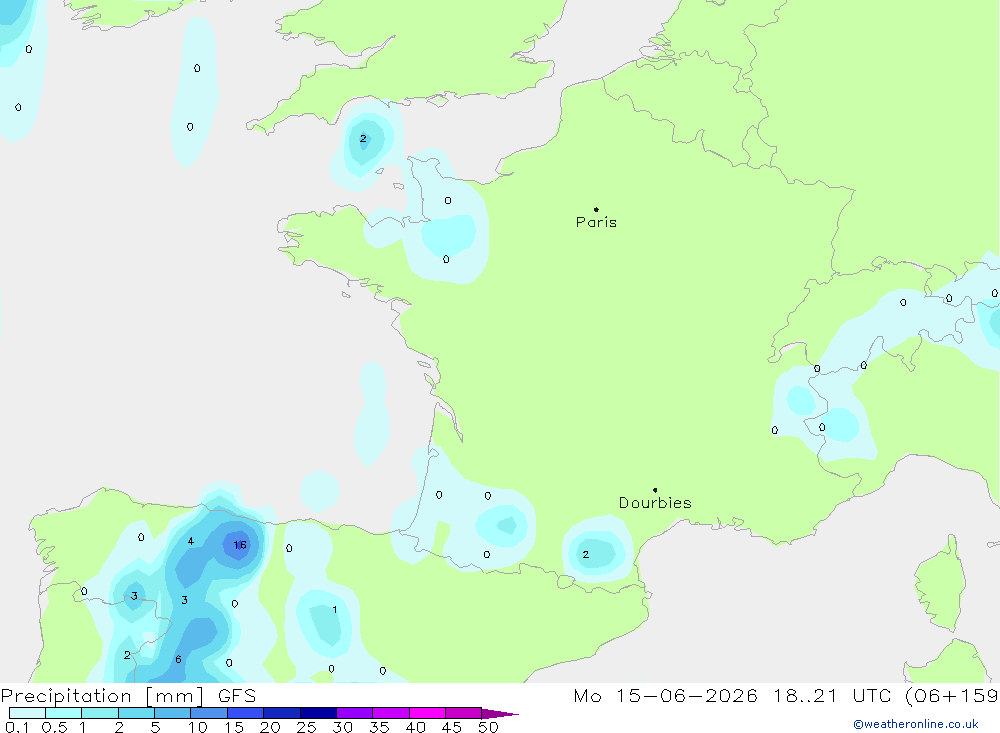Select the Paris location dot marker
Screen dimensions: 1000x733
click(596, 209)
